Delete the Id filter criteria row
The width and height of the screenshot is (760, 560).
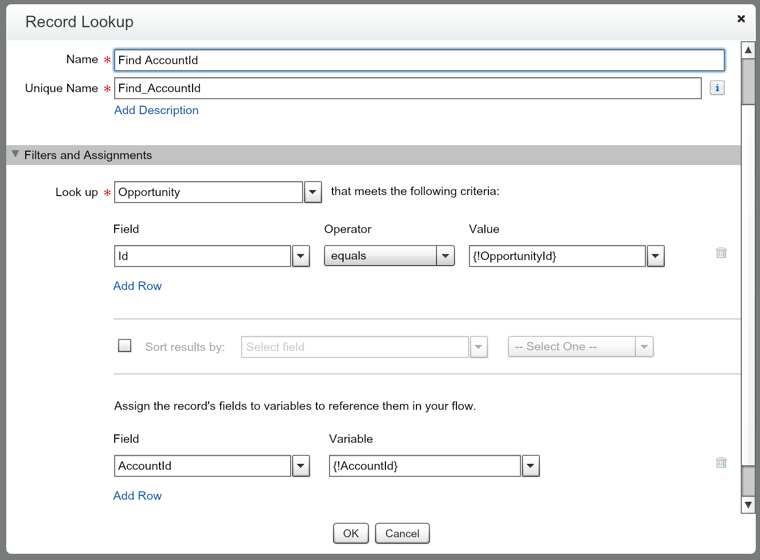721,253
